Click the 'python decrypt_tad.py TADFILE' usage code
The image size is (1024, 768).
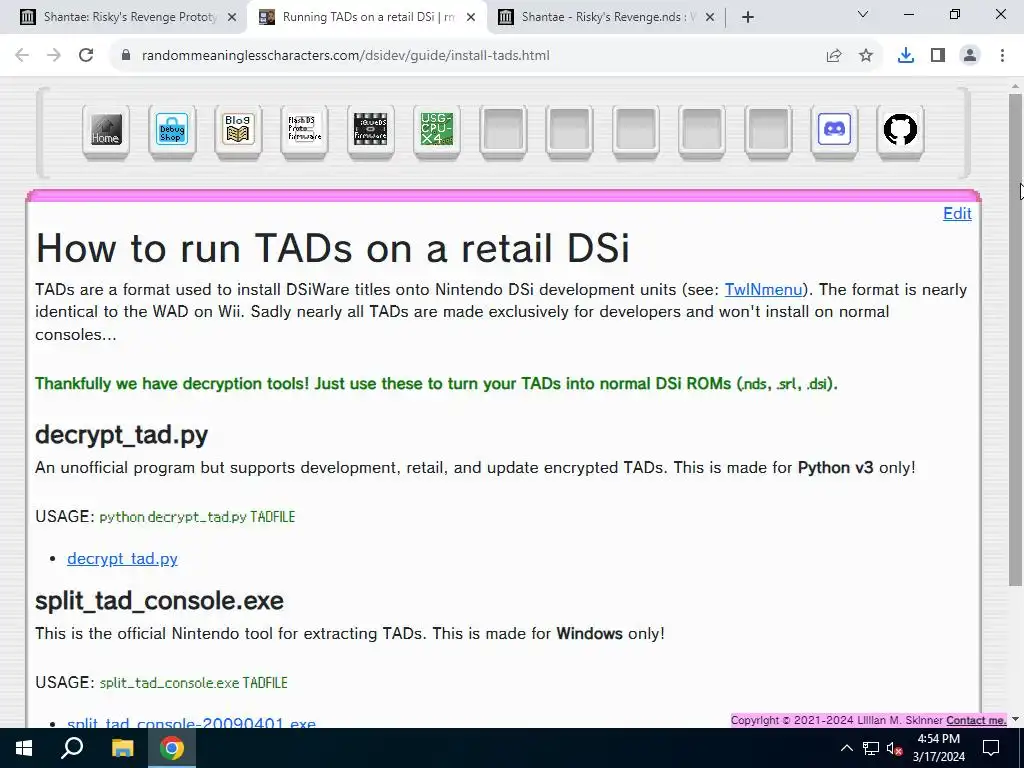click(197, 517)
